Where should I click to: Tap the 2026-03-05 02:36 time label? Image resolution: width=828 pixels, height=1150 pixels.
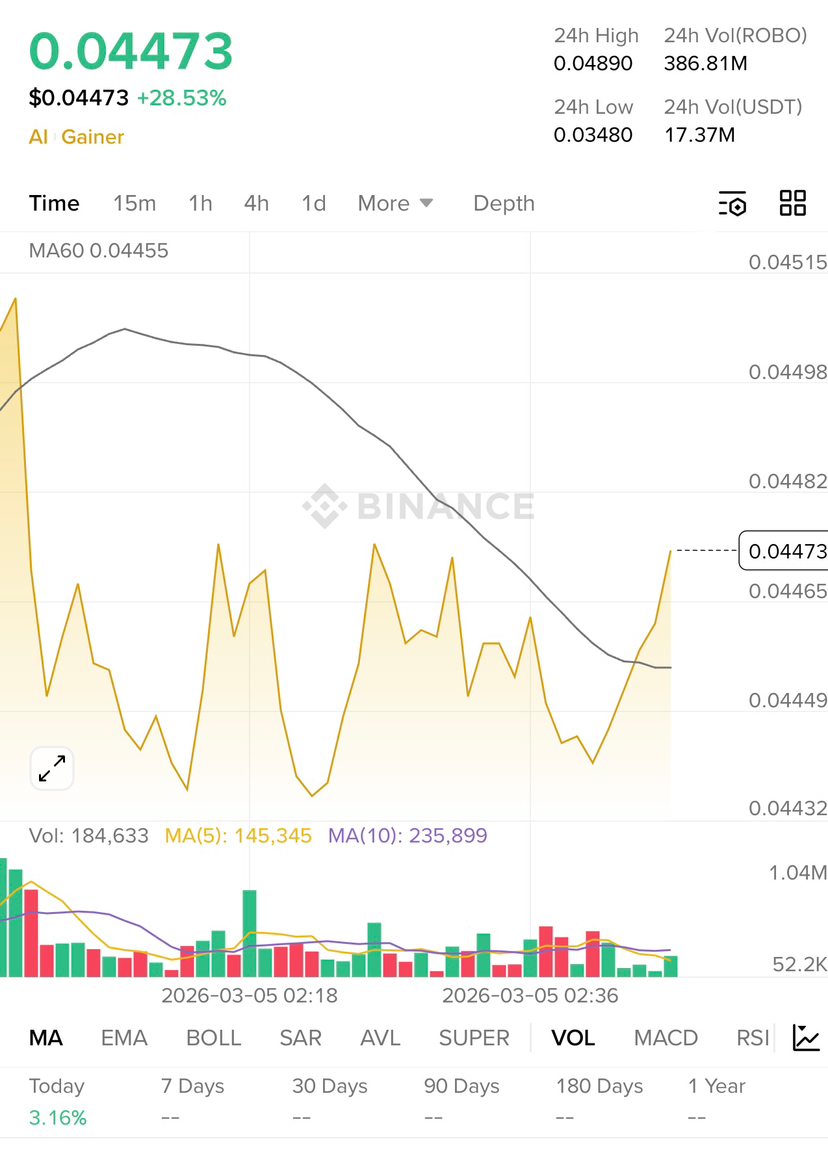click(x=530, y=995)
